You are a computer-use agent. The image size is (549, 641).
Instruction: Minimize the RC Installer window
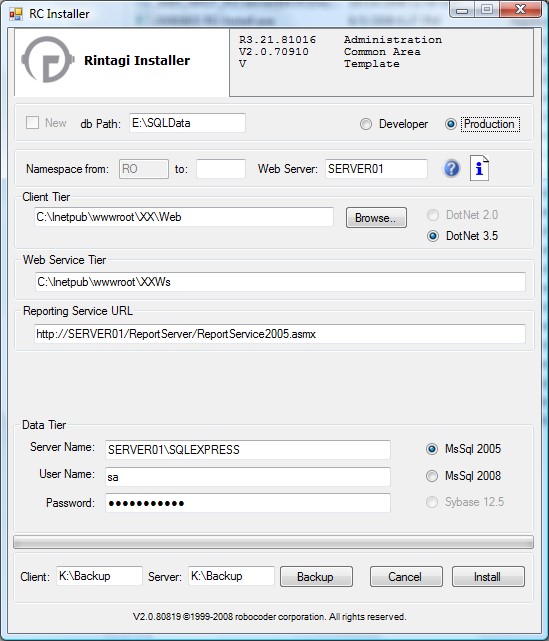click(x=462, y=10)
